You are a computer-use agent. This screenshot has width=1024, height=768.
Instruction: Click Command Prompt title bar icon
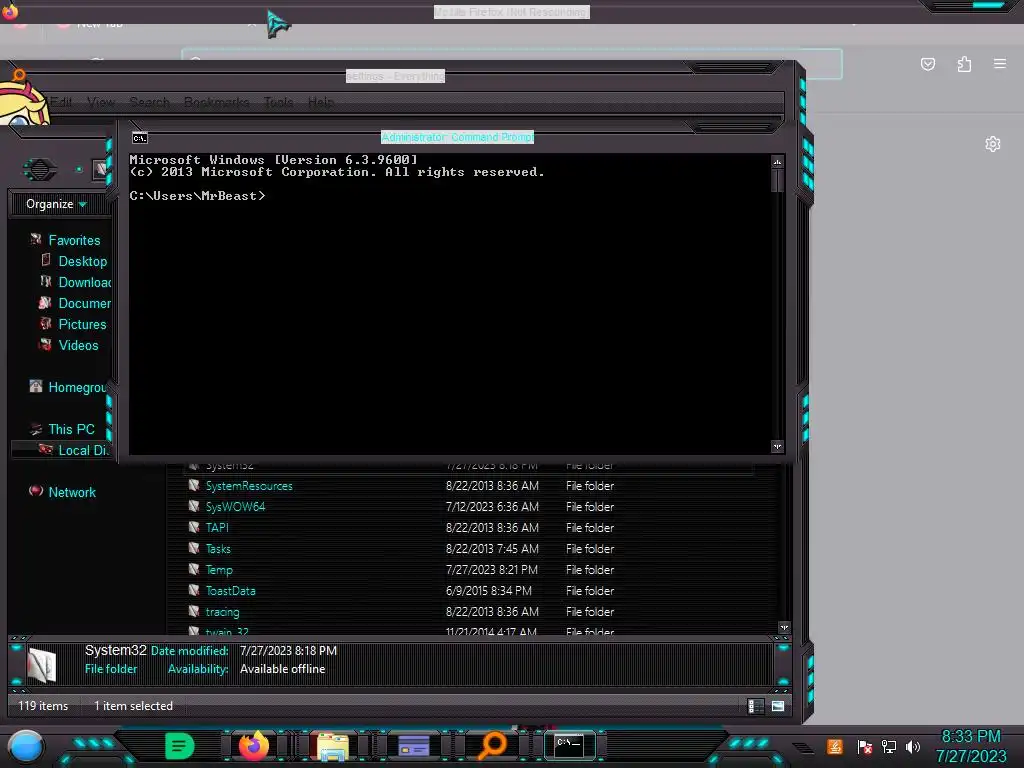[x=140, y=138]
